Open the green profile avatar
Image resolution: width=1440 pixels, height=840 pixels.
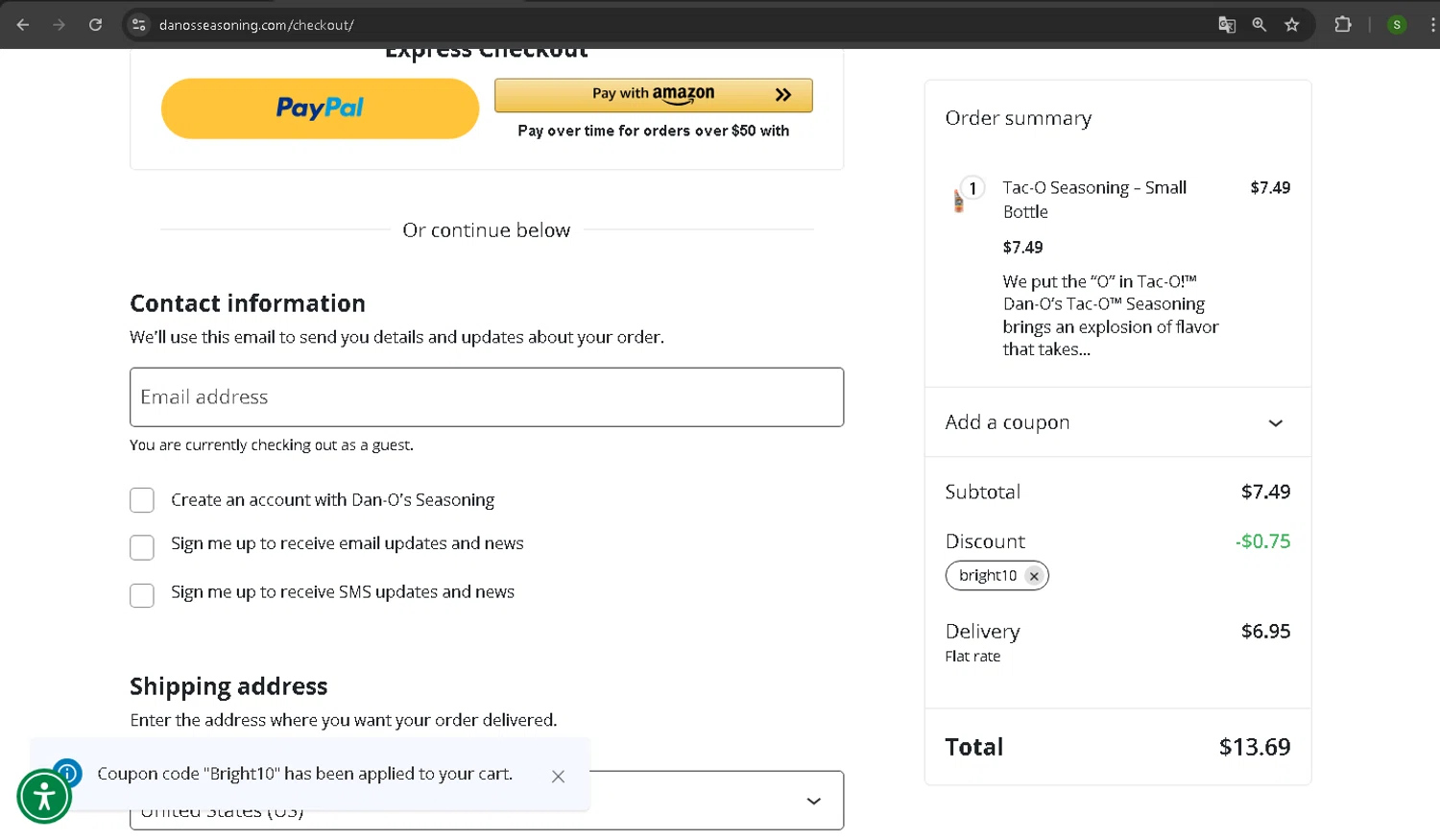pyautogui.click(x=1397, y=25)
